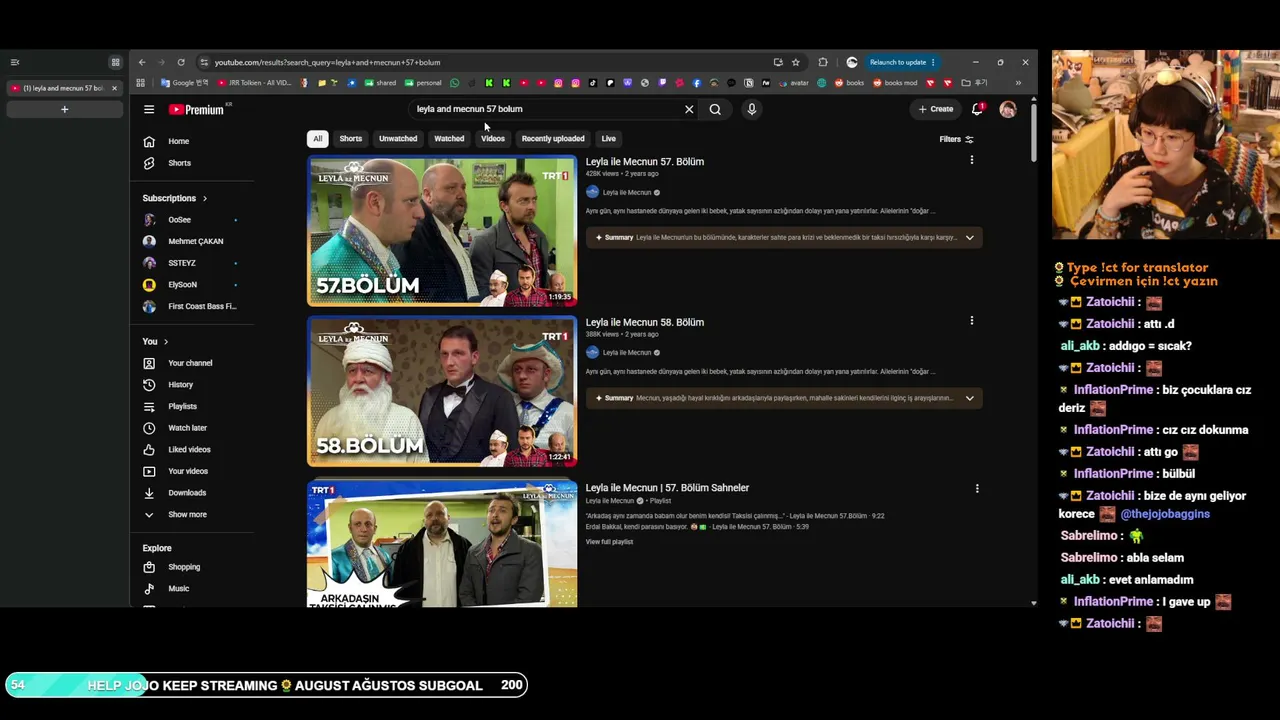Open the account avatar menu
This screenshot has height=720, width=1280.
pyautogui.click(x=1008, y=109)
